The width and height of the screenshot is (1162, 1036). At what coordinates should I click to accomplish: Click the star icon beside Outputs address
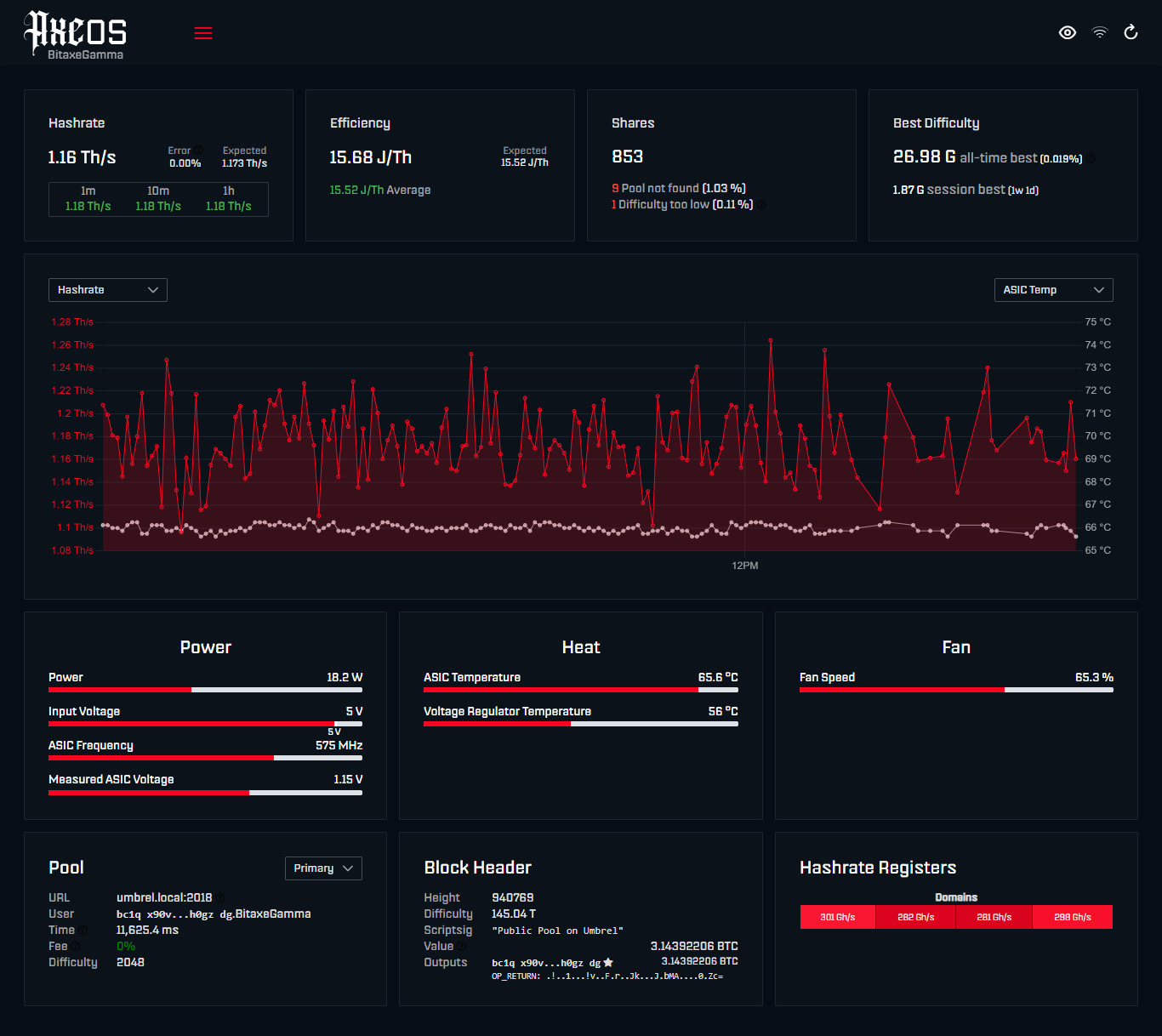pos(608,963)
